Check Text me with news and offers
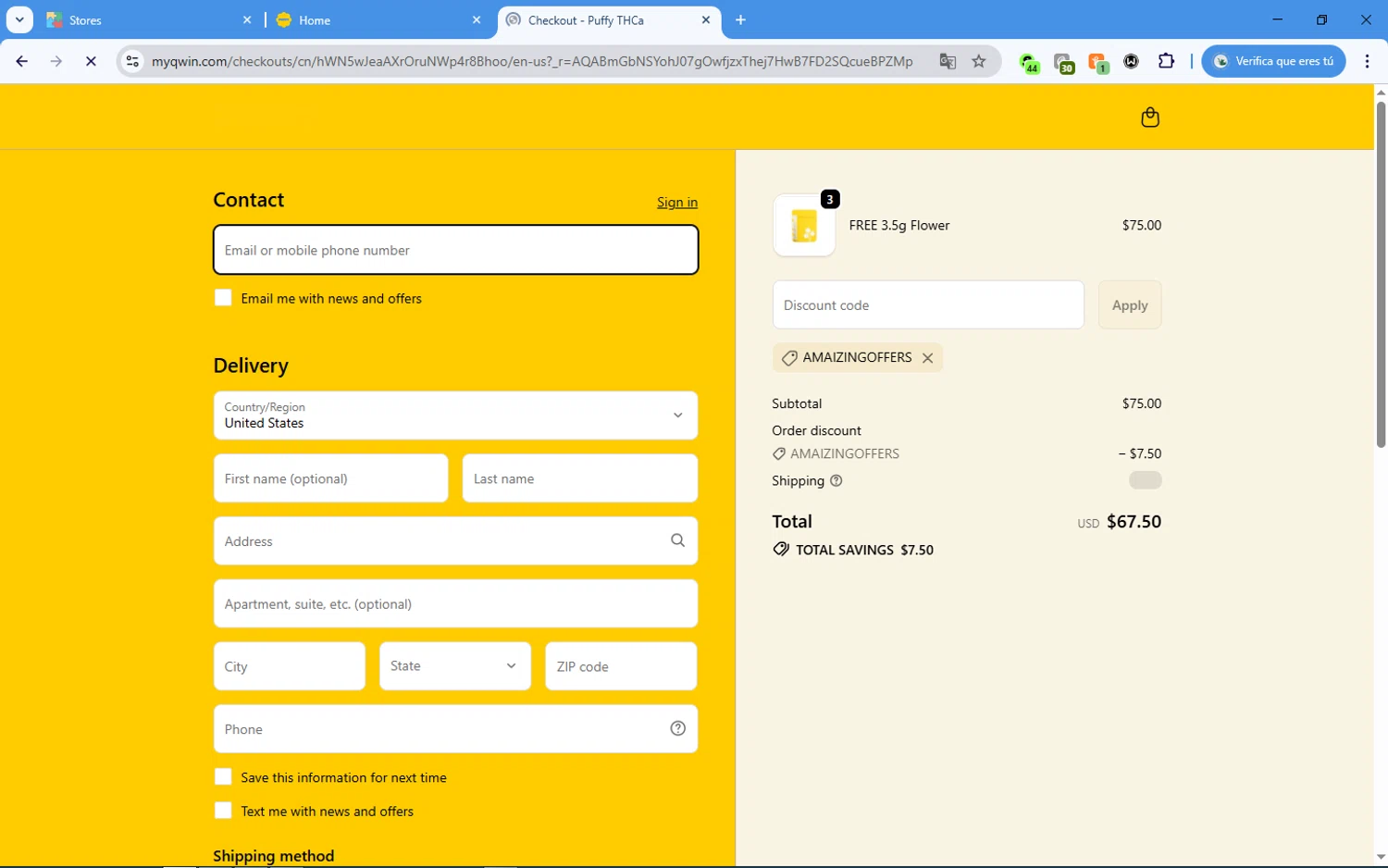 [223, 811]
